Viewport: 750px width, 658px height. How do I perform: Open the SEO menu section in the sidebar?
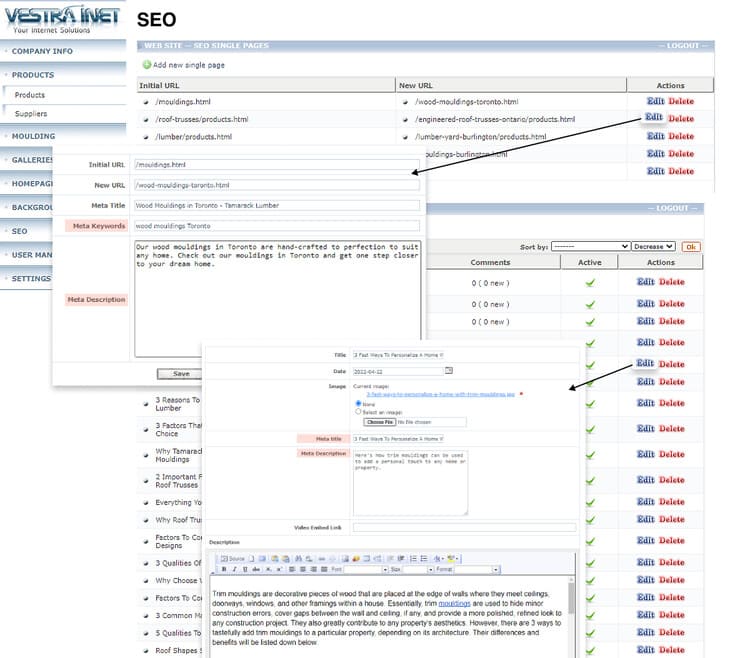tap(19, 231)
